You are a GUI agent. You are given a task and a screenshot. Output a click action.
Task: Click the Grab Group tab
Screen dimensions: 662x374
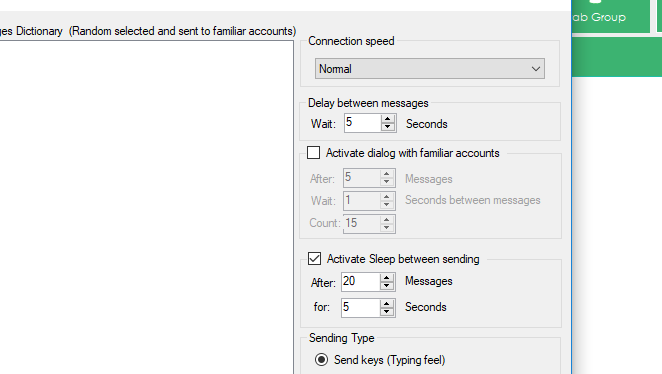click(x=610, y=16)
